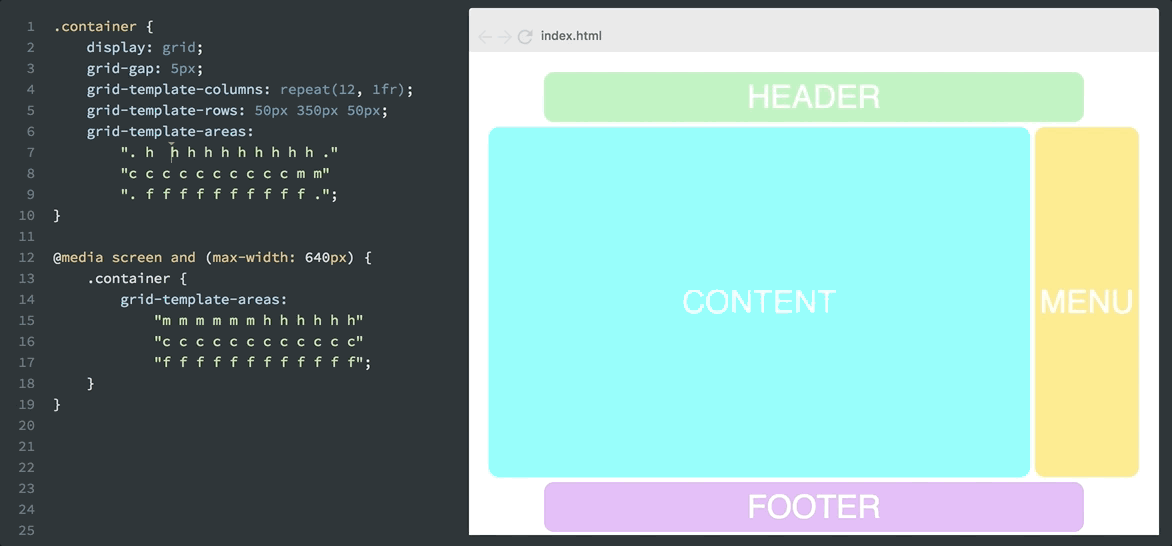Screen dimensions: 1172x546
Task: Click the nested .container selector on line 13
Action: click(128, 278)
